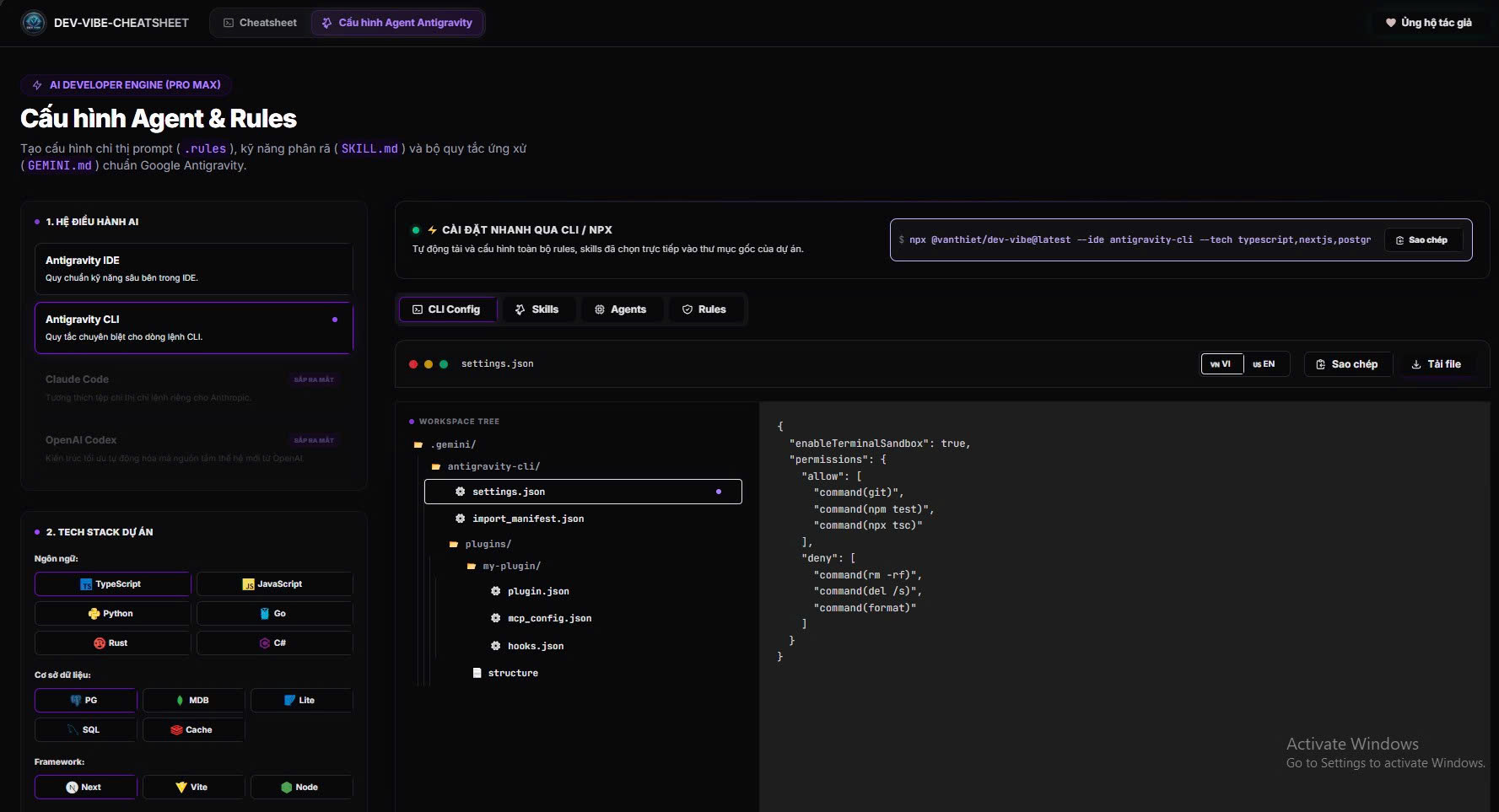Copy the npx install command

(1423, 240)
